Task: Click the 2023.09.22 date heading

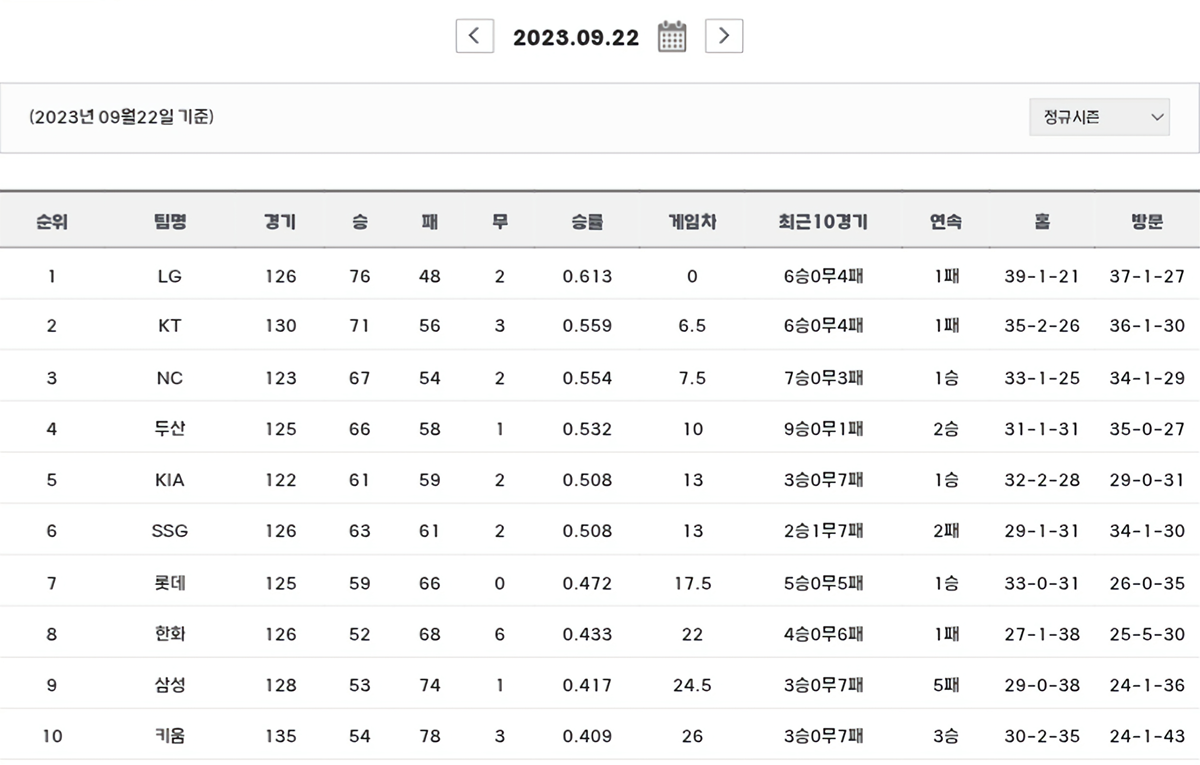Action: pyautogui.click(x=576, y=38)
